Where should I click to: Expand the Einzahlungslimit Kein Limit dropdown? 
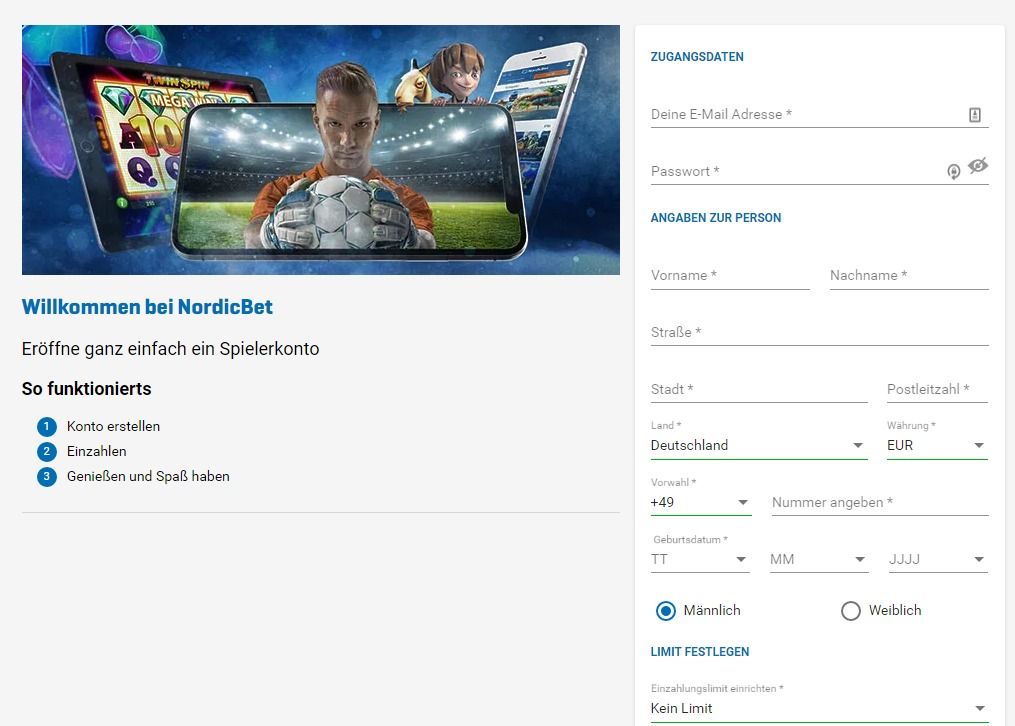[820, 709]
